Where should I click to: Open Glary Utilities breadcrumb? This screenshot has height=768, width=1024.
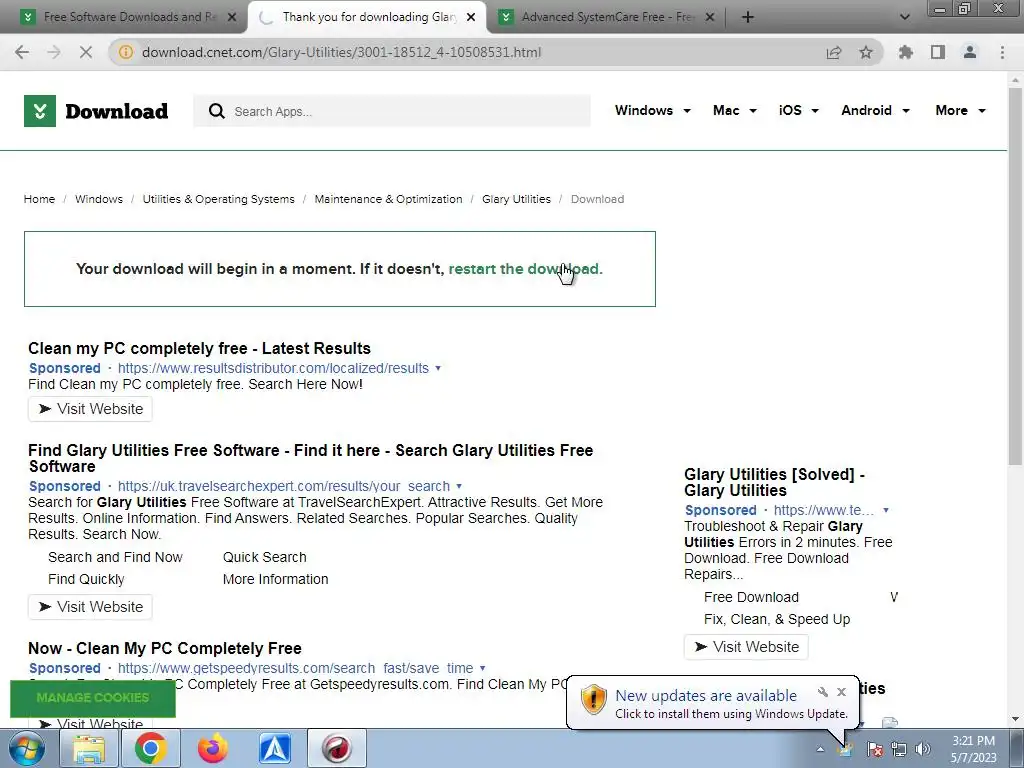(516, 199)
